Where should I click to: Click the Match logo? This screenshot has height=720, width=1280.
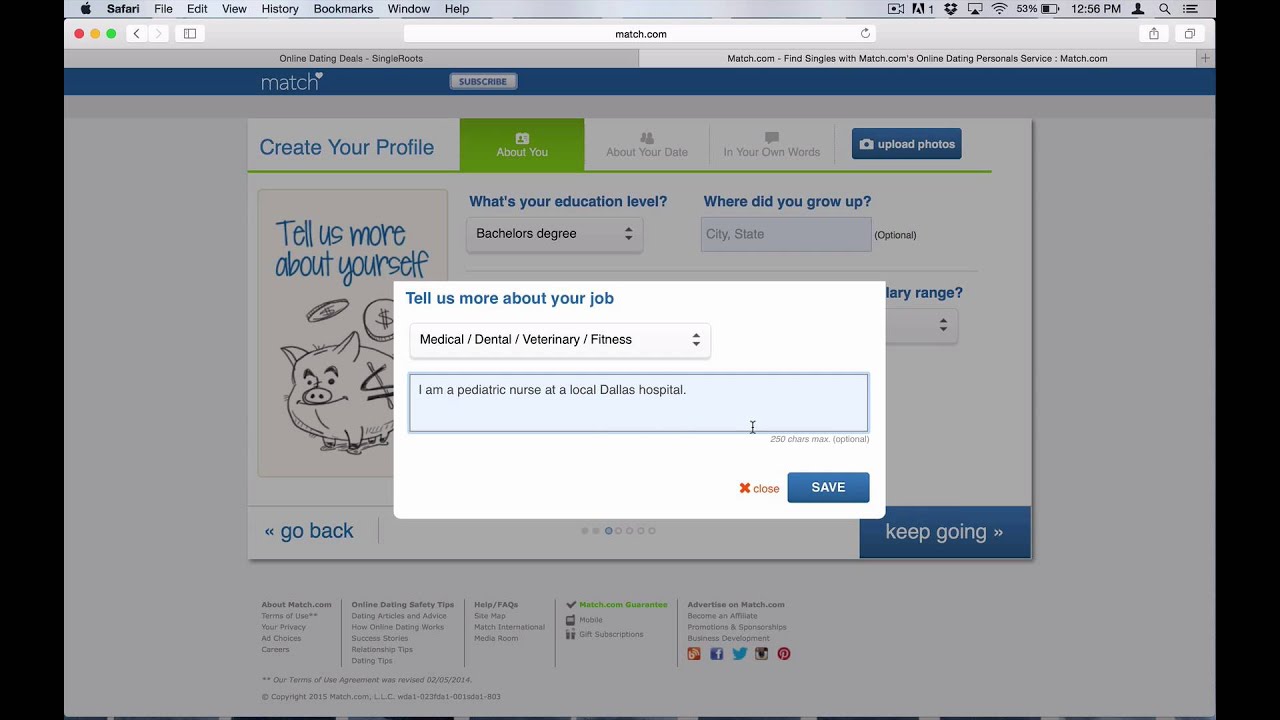coord(291,81)
